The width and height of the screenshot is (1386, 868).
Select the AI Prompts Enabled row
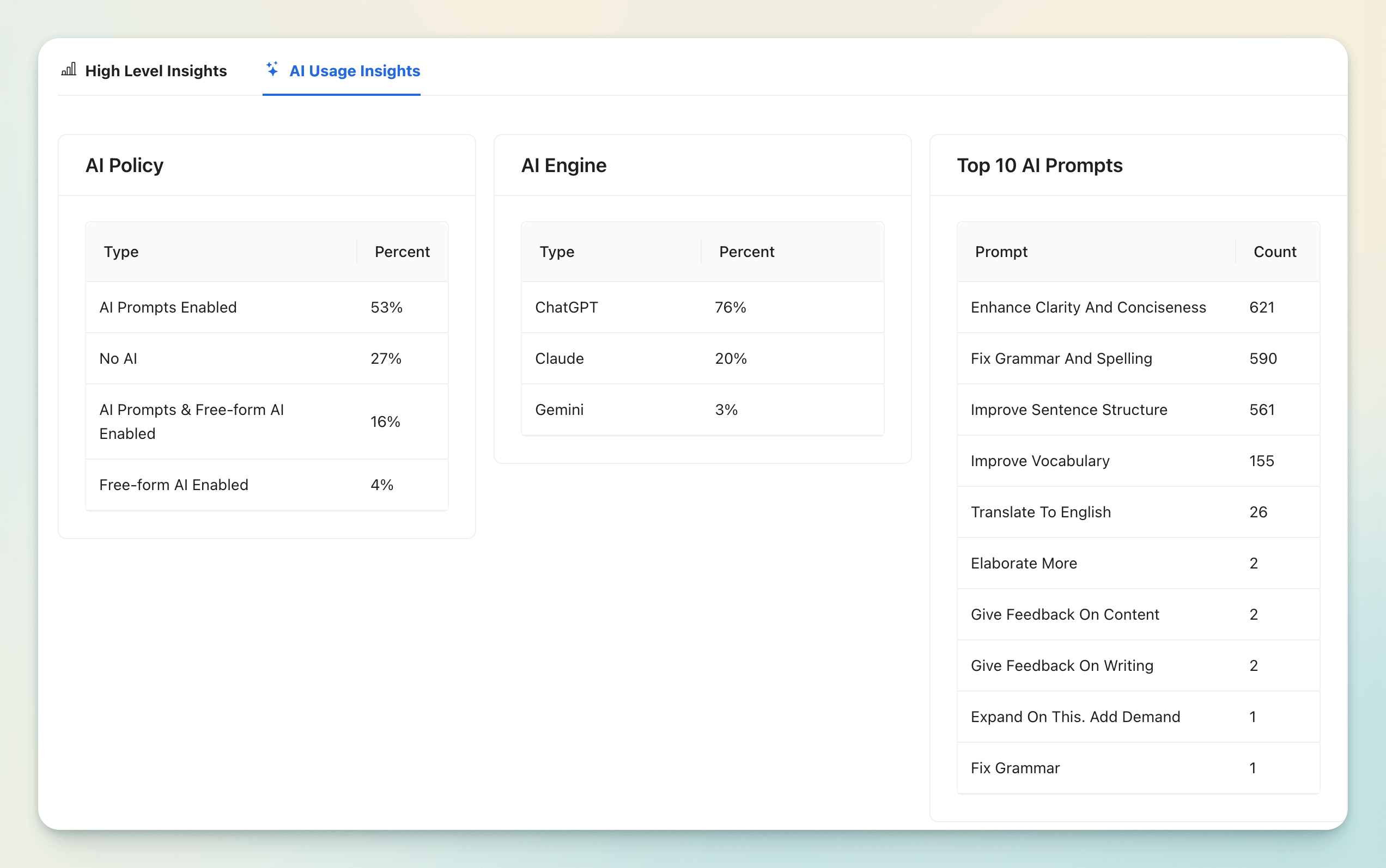tap(168, 307)
